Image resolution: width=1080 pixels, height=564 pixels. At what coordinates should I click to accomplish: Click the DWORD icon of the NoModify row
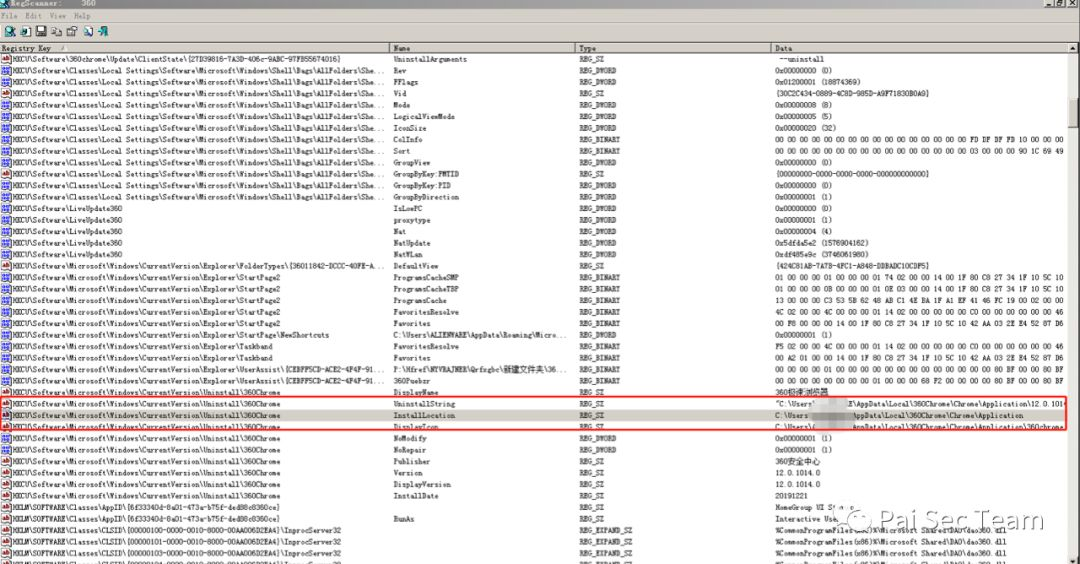(x=6, y=439)
